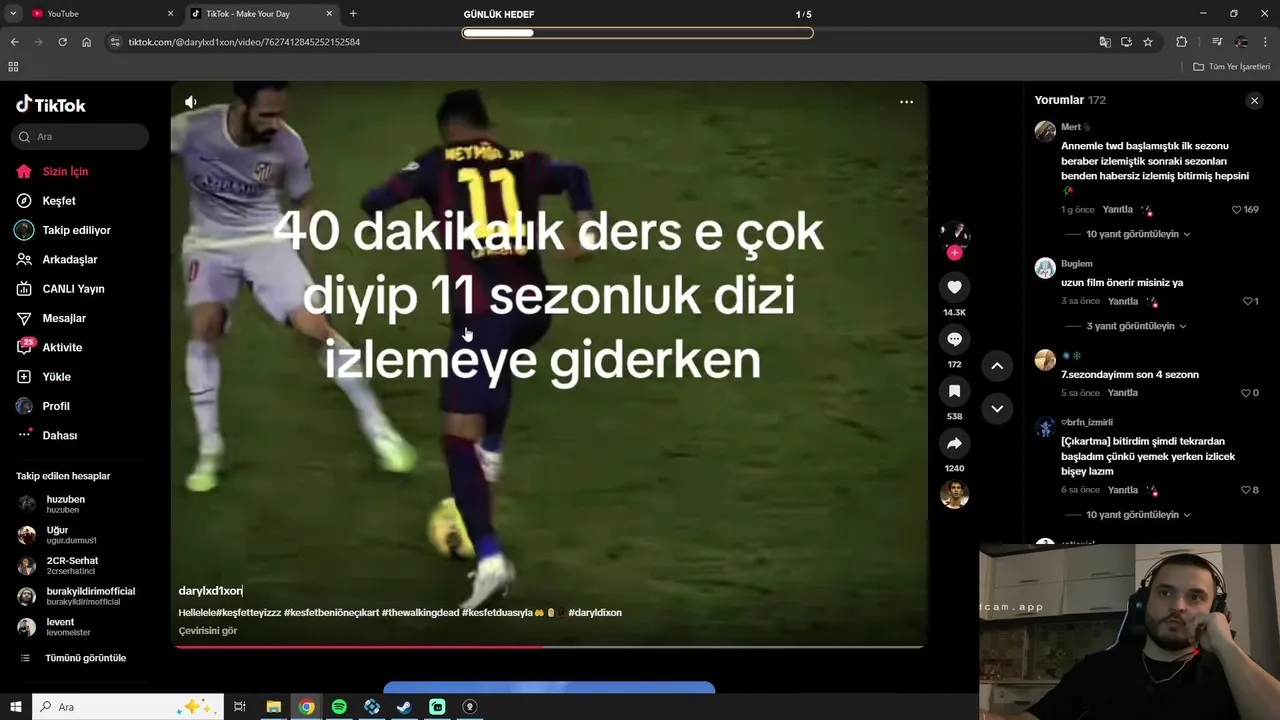Open translate page icon in address bar
This screenshot has width=1280, height=720.
[1104, 42]
